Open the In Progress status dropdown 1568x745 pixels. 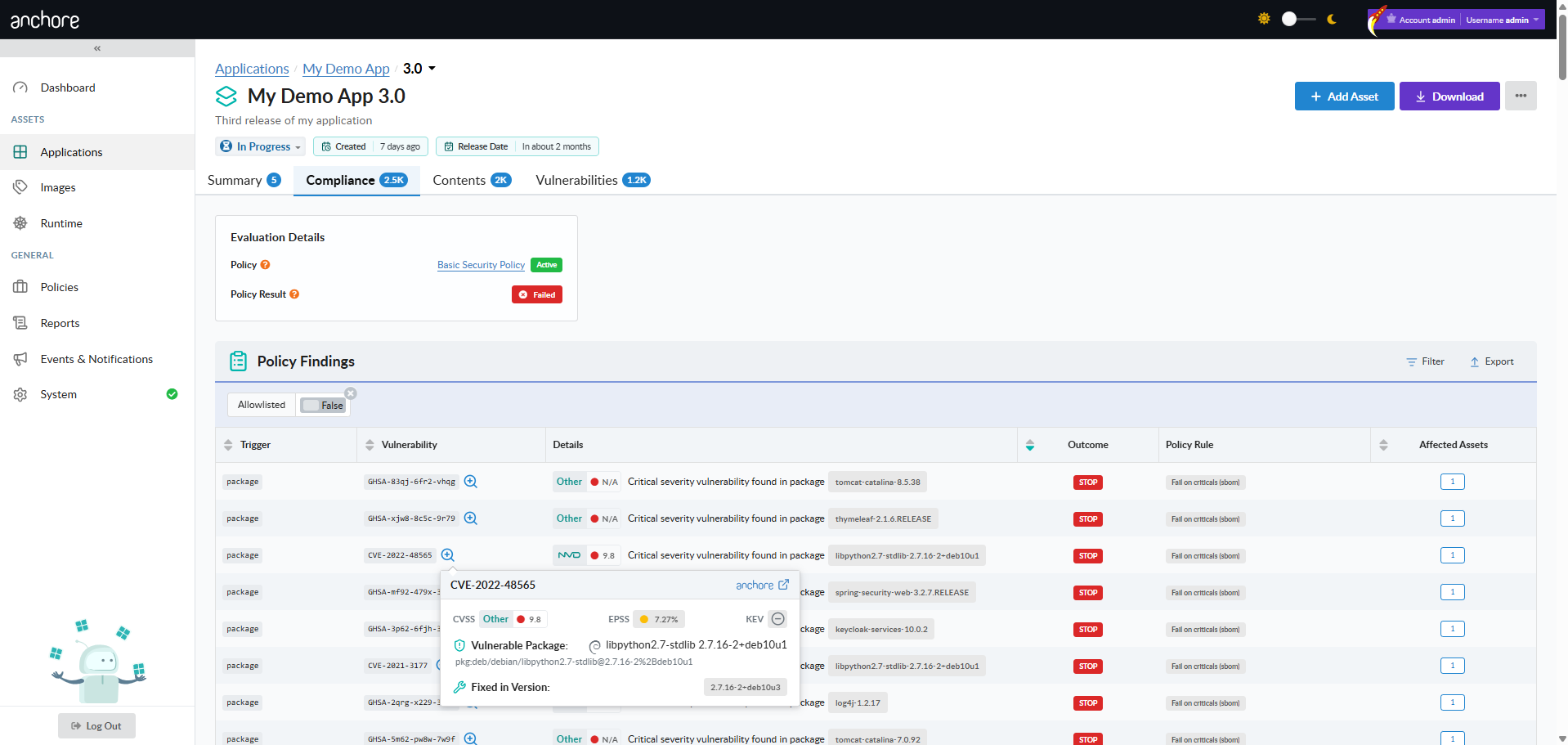point(261,146)
